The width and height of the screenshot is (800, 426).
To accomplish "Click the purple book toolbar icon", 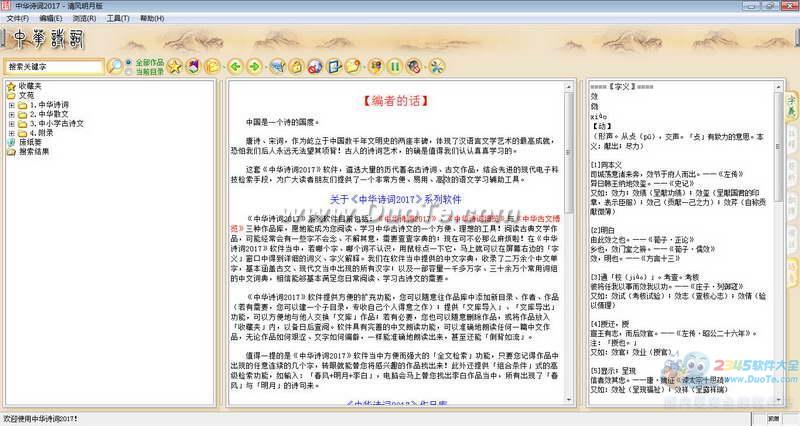I will 193,66.
